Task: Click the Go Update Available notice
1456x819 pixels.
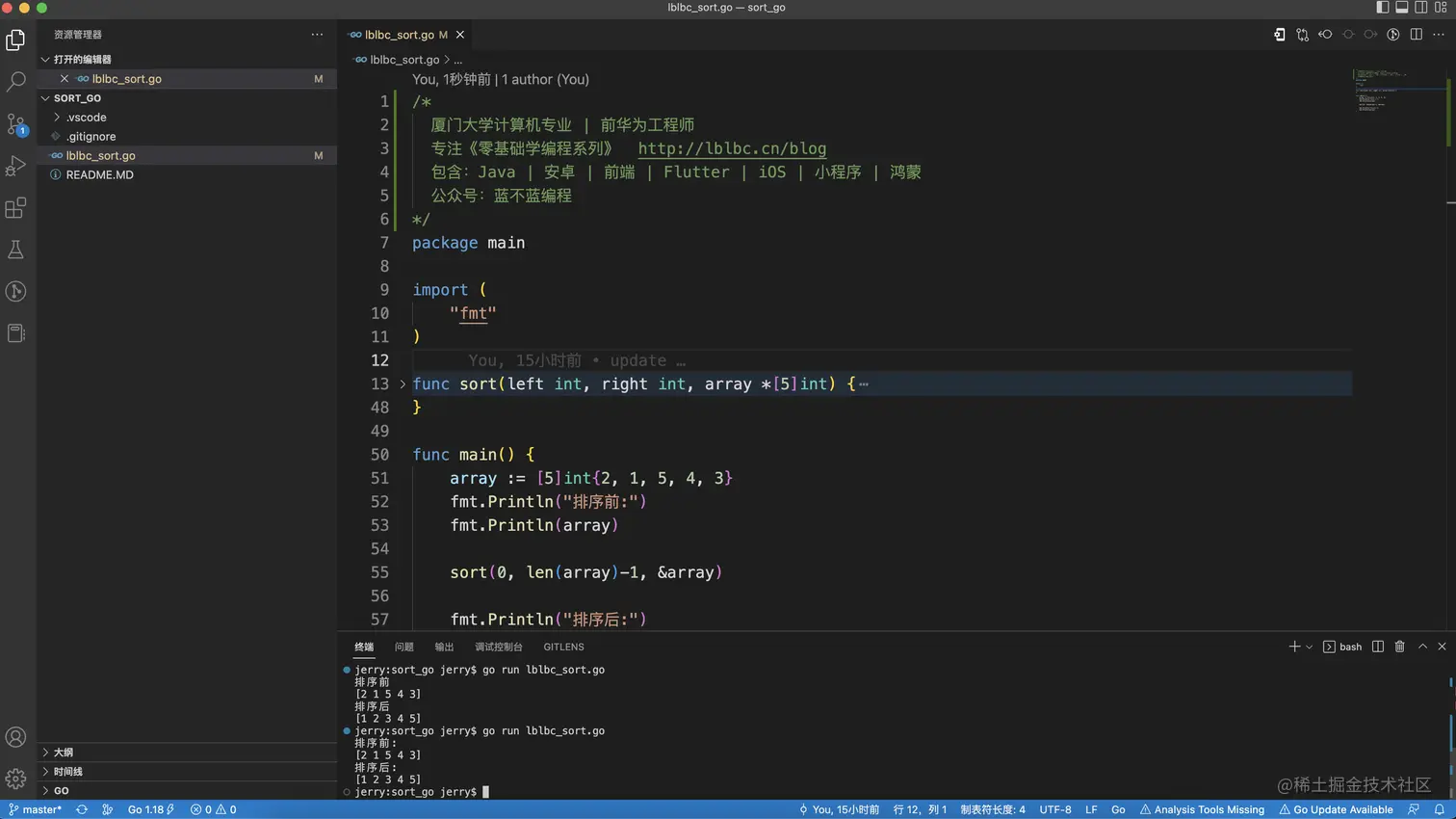Action: 1336,809
